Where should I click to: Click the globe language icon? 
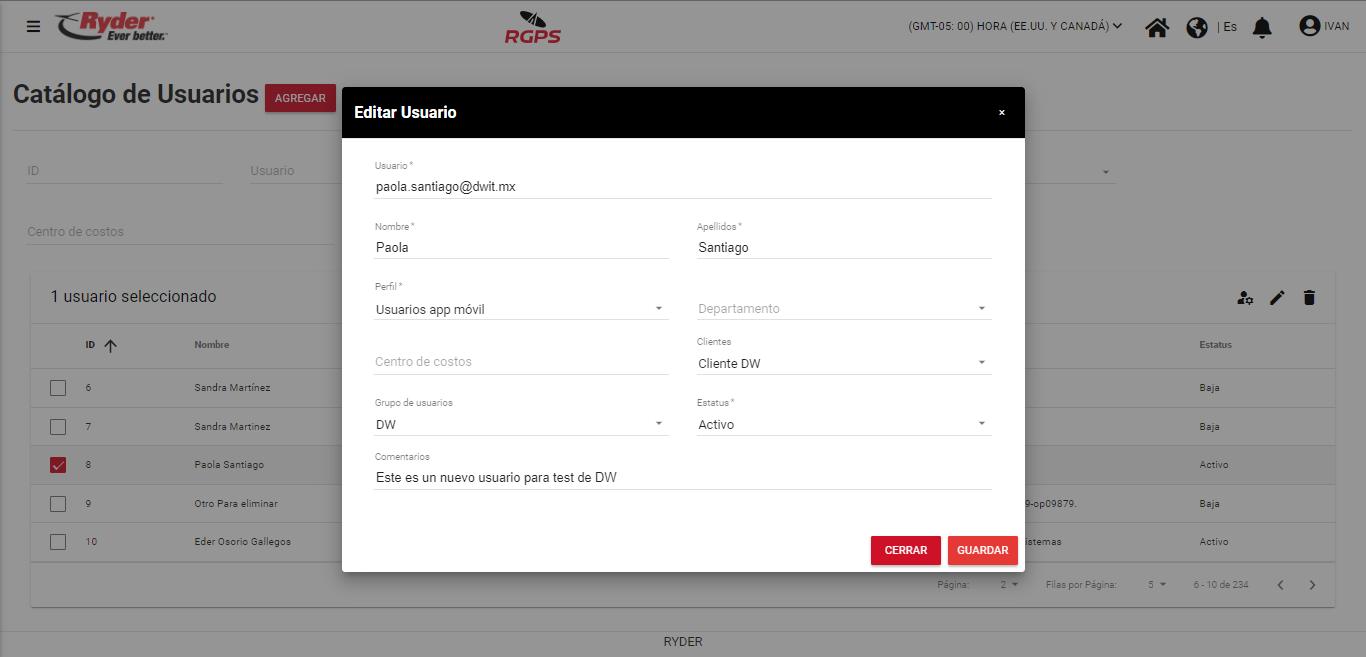1197,27
